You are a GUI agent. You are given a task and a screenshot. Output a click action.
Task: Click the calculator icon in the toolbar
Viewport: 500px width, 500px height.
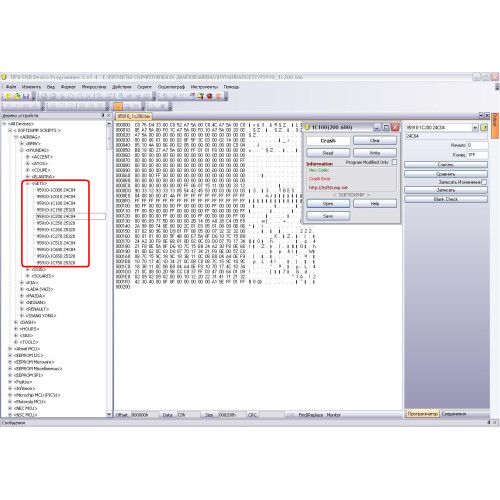point(192,96)
